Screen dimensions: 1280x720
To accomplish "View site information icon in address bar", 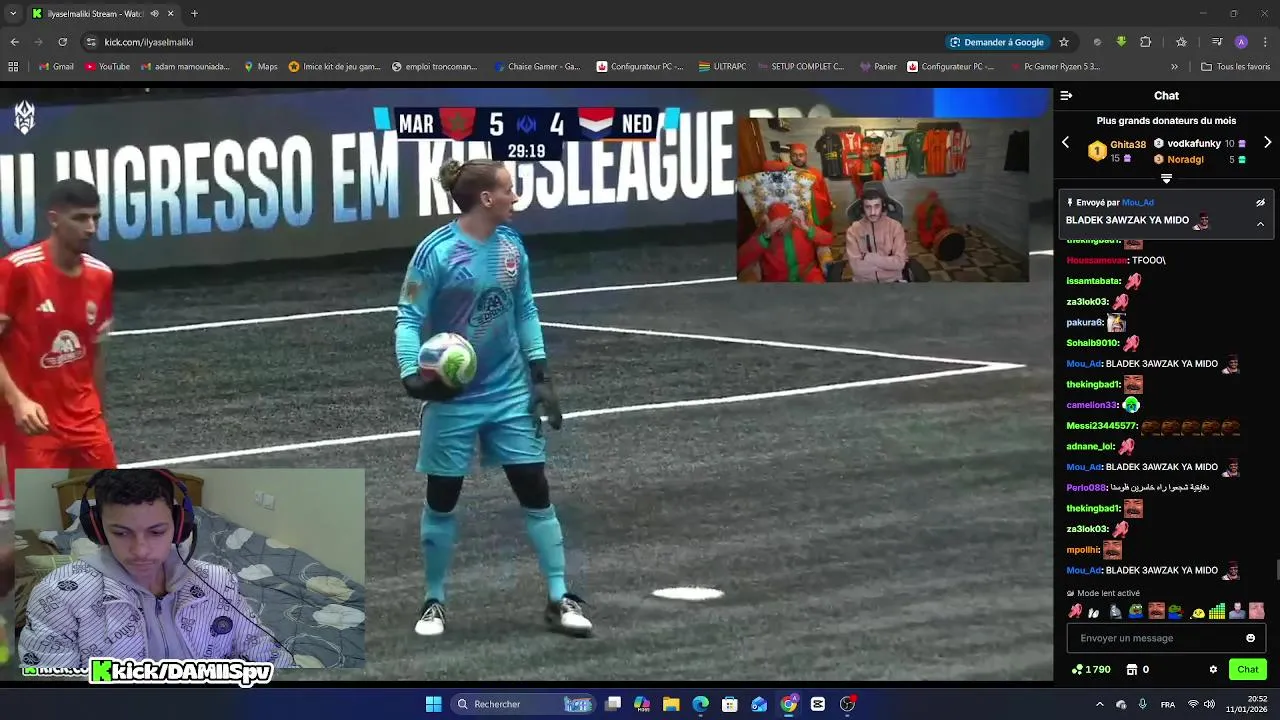I will (91, 42).
